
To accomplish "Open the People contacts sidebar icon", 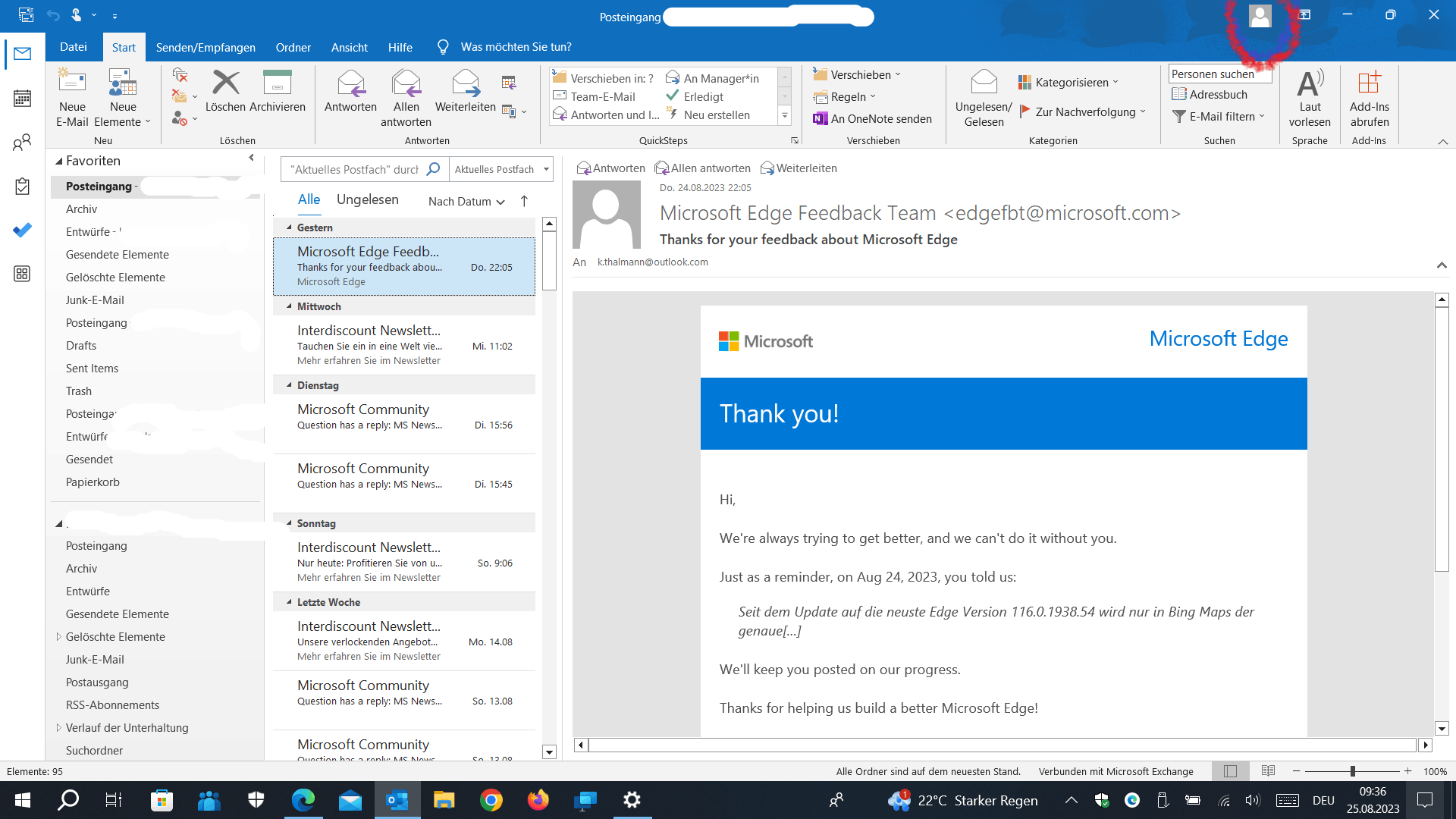I will pos(22,142).
